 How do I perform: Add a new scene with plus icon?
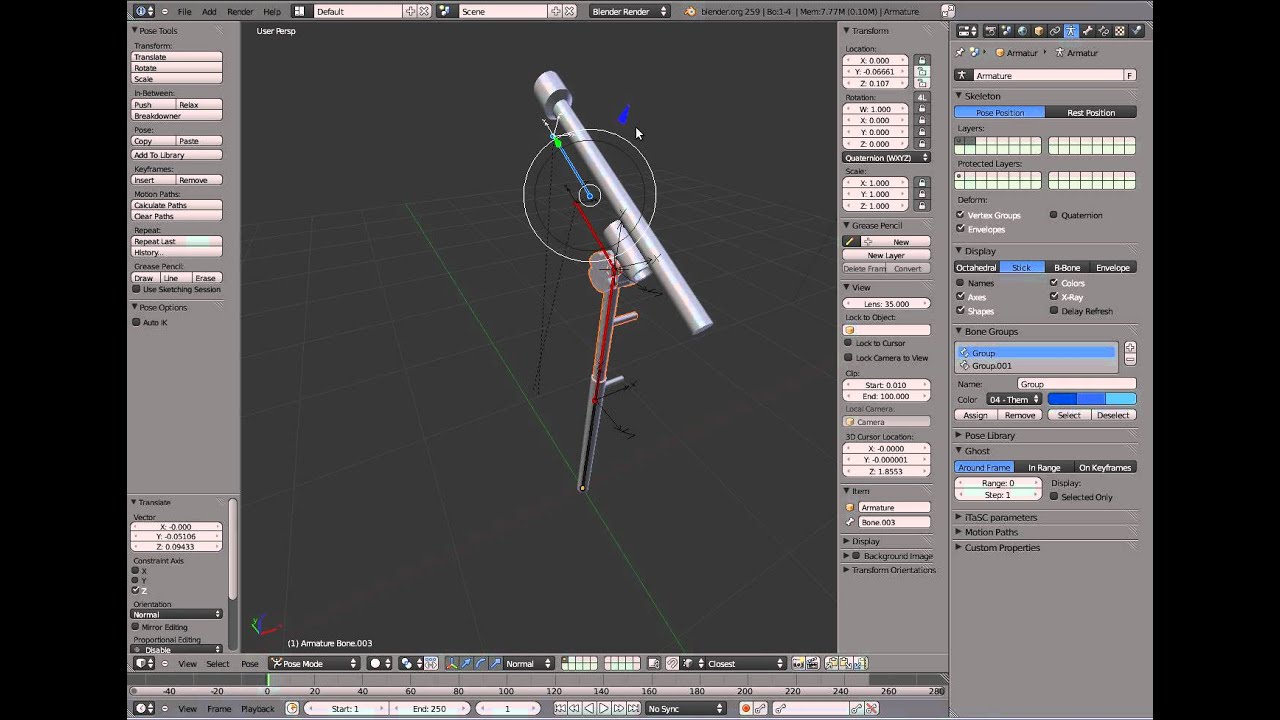(556, 11)
